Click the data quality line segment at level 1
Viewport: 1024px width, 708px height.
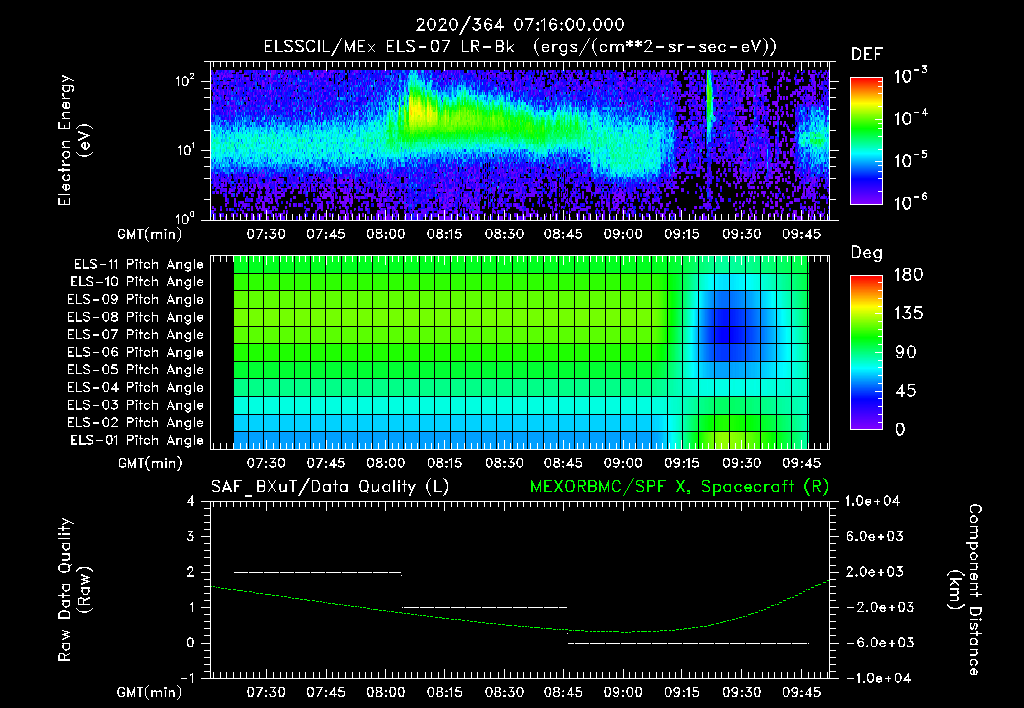point(484,607)
